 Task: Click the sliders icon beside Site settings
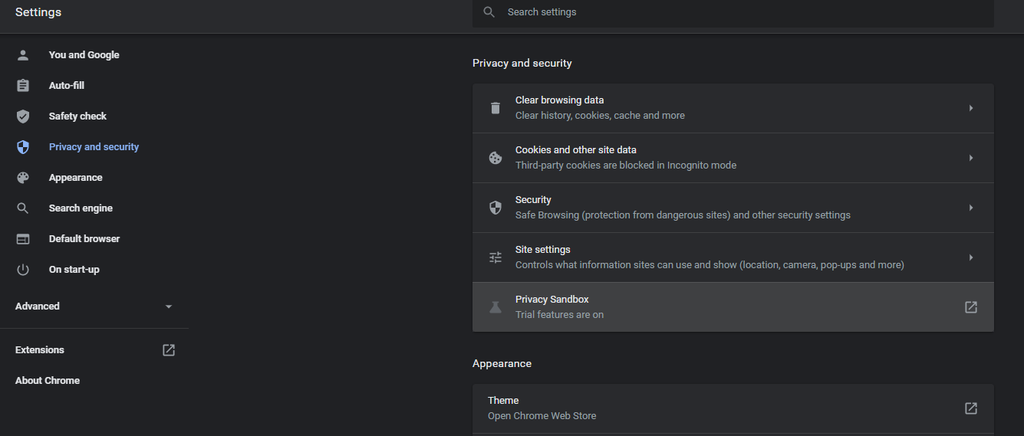click(496, 257)
